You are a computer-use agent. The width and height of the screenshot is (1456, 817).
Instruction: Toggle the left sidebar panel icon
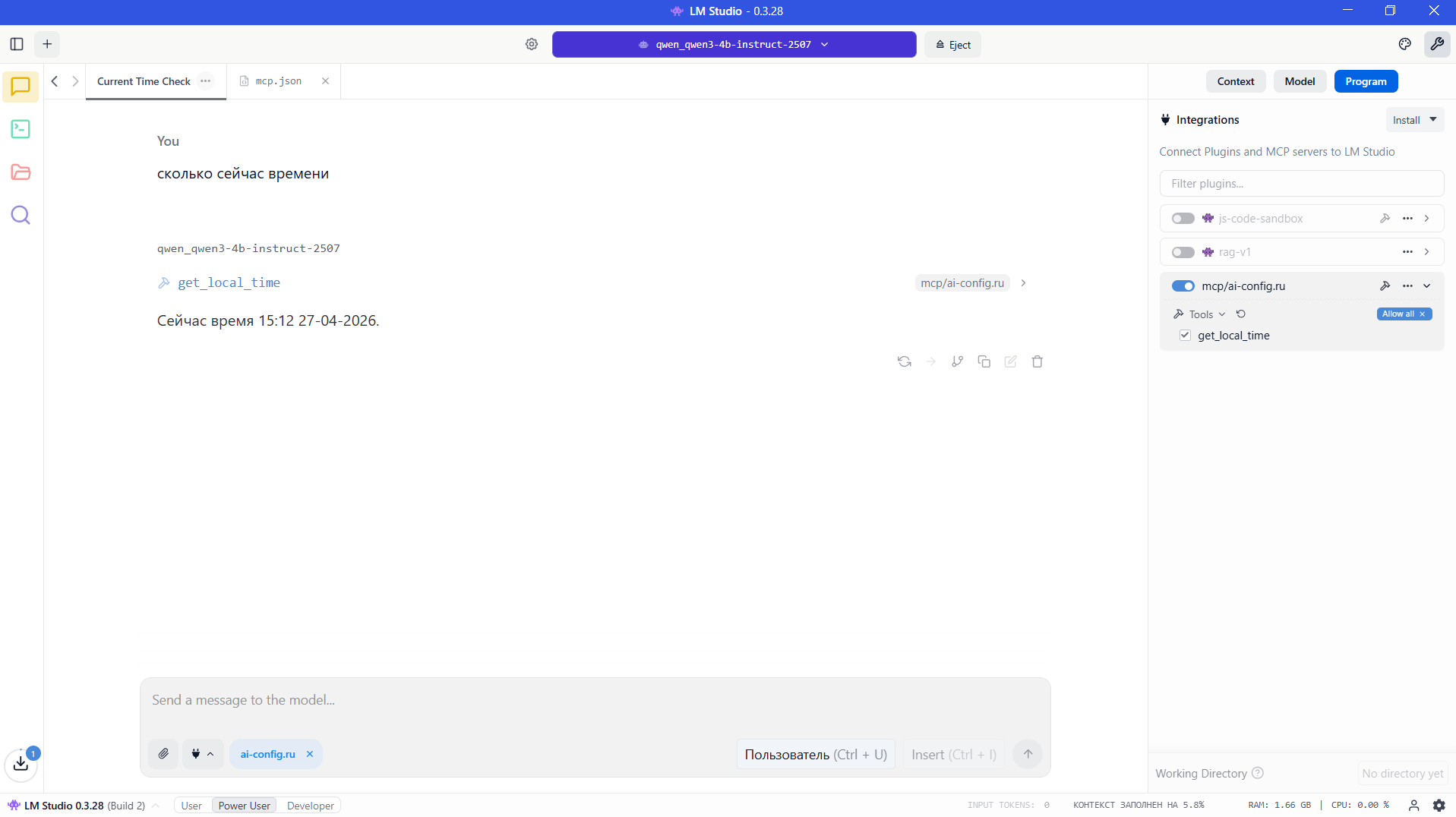coord(17,44)
